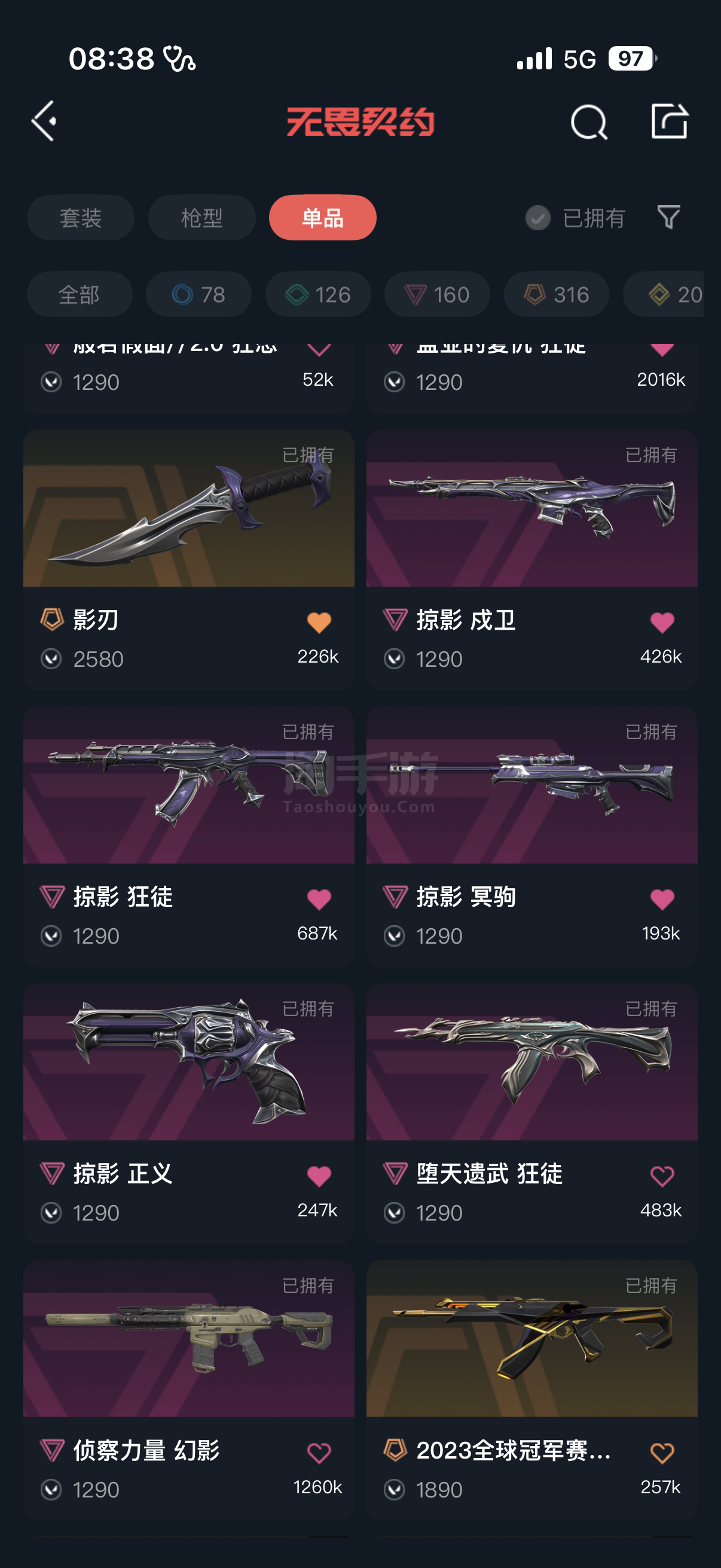This screenshot has height=1568, width=721.
Task: Unfavorite the 掠影 戍卫 heart icon
Action: [662, 622]
